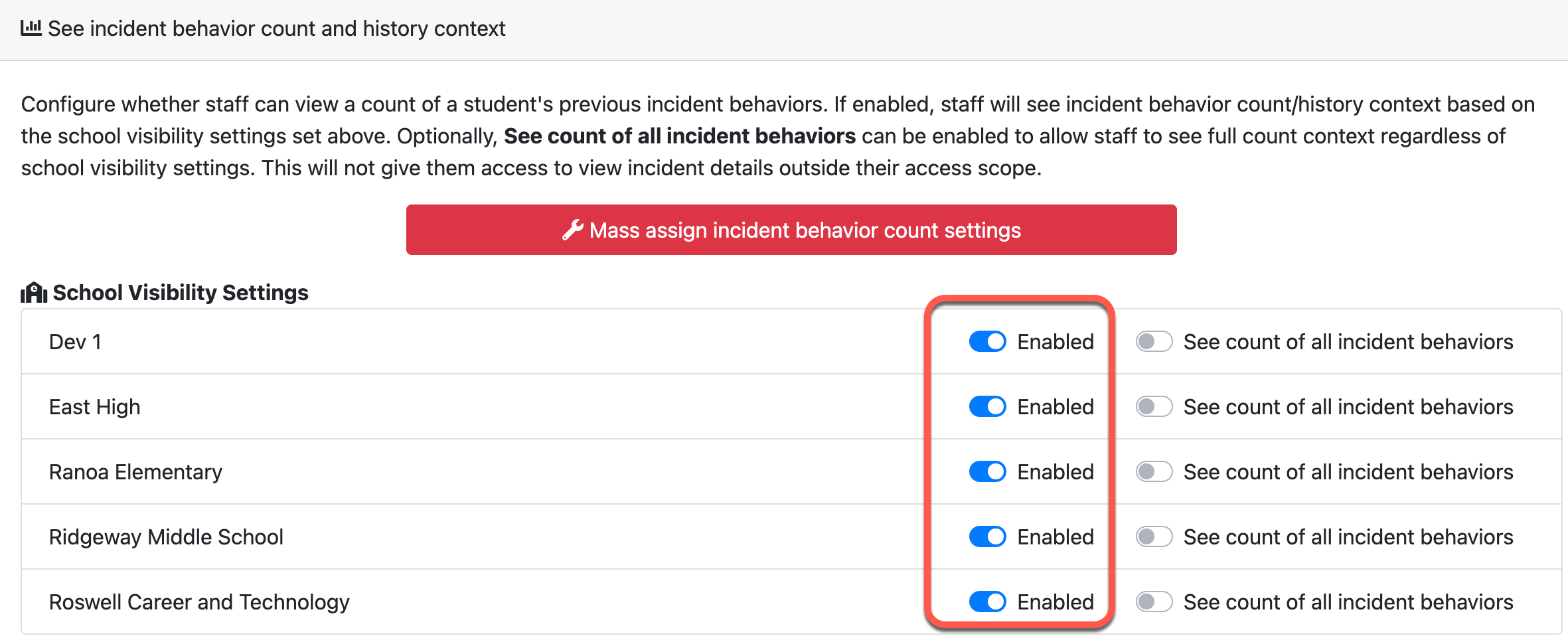This screenshot has width=1568, height=644.
Task: Click the wrench icon on red button
Action: pos(572,230)
